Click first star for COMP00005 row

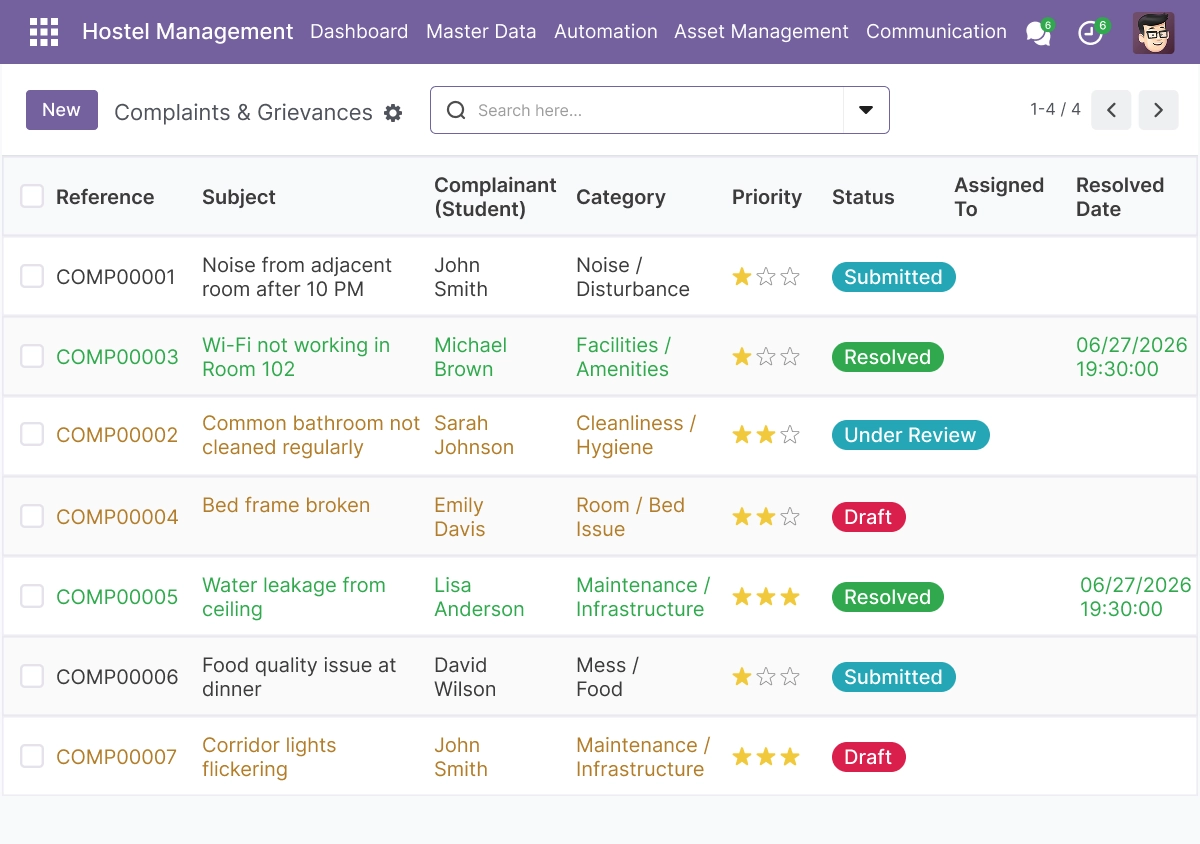point(742,597)
